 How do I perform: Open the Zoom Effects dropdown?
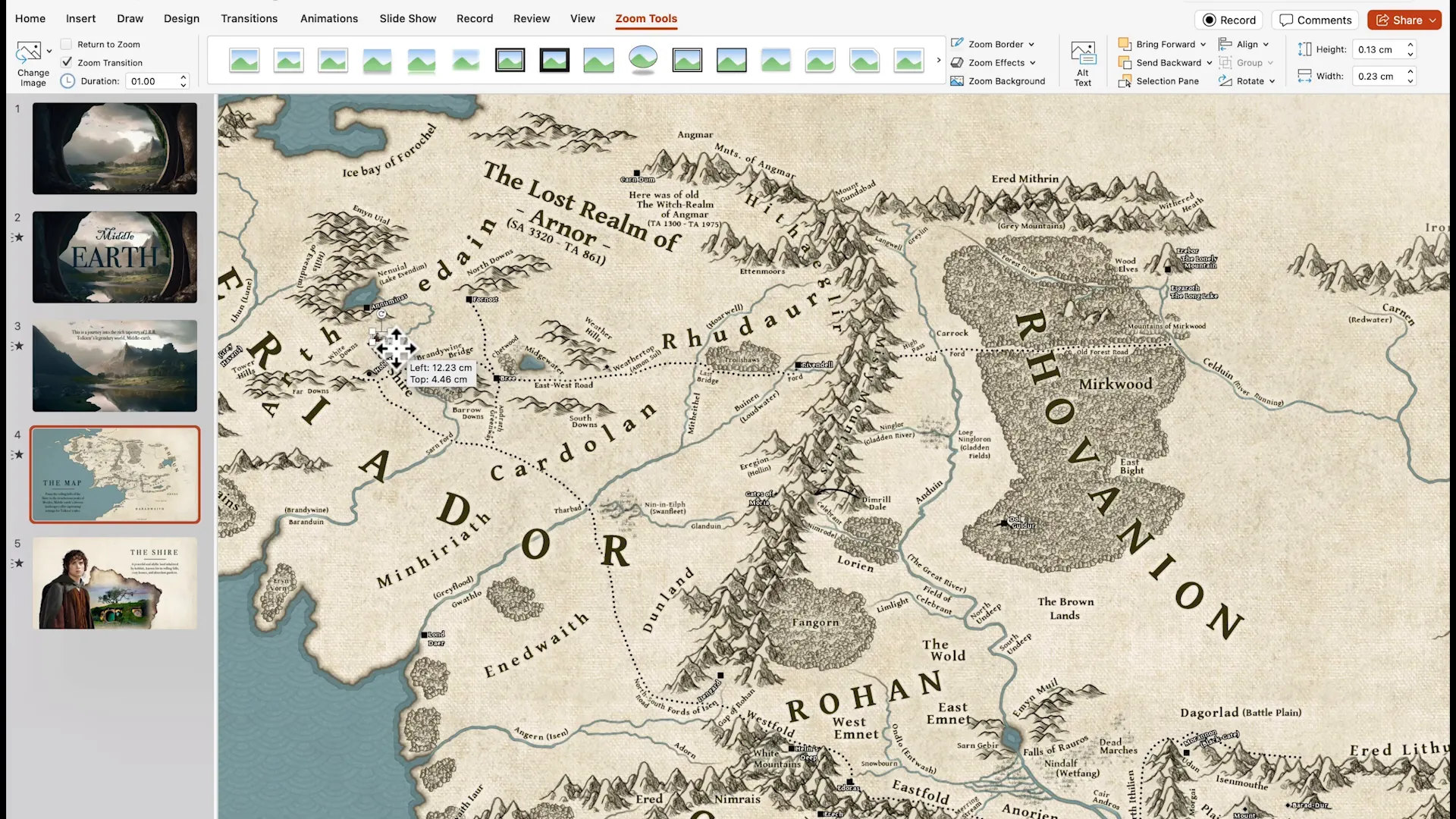coord(993,63)
